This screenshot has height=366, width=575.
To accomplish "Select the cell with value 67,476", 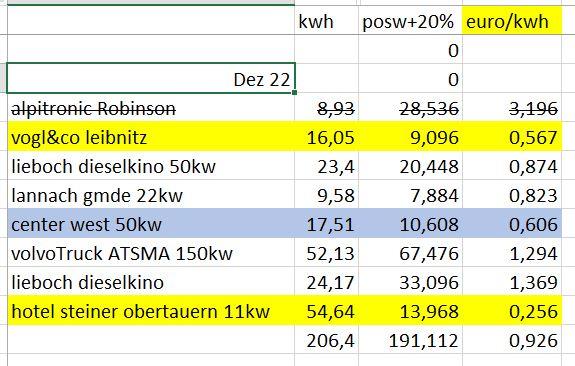I will 410,253.
